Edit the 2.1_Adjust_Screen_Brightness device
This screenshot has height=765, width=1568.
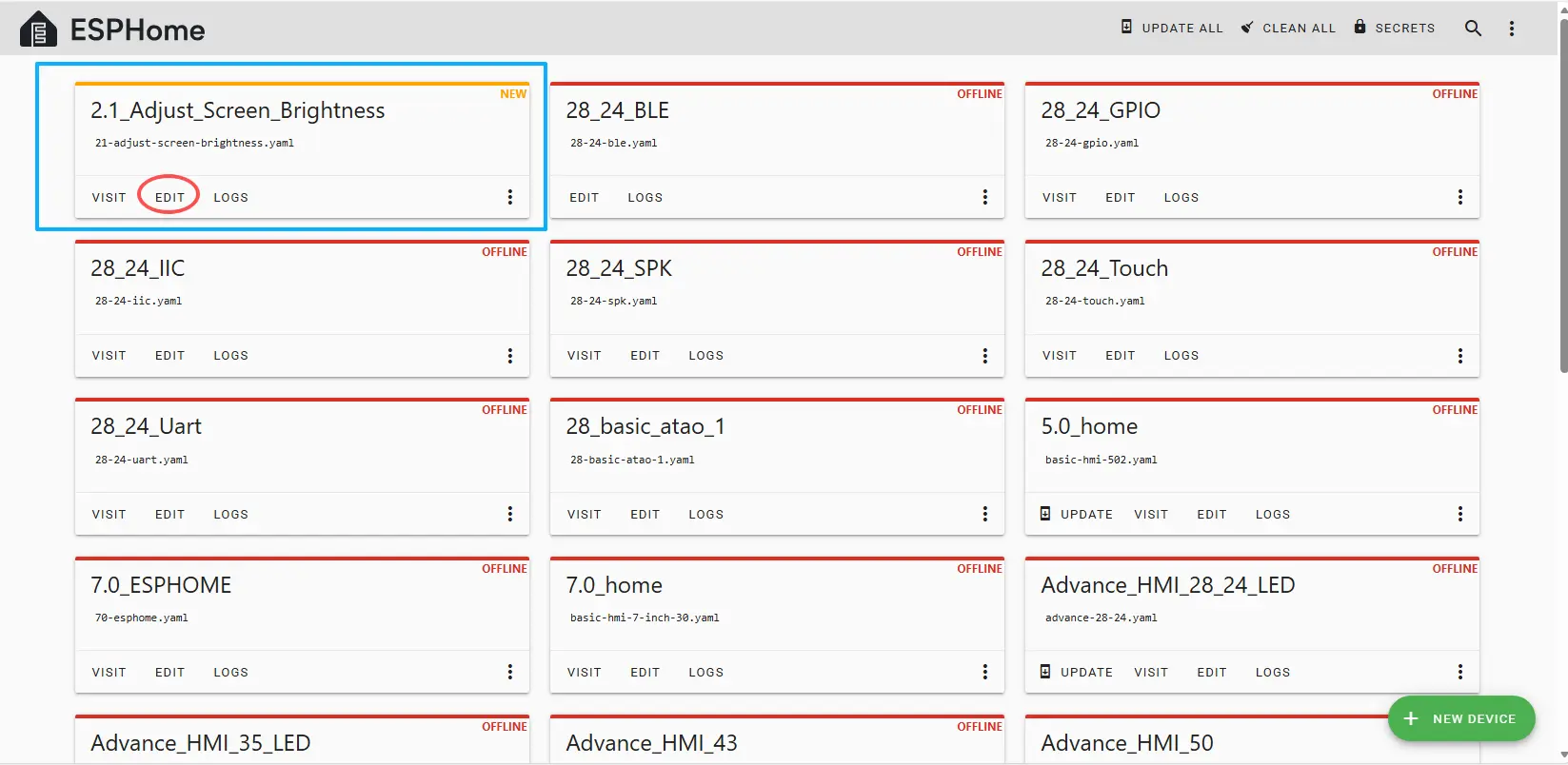(169, 197)
